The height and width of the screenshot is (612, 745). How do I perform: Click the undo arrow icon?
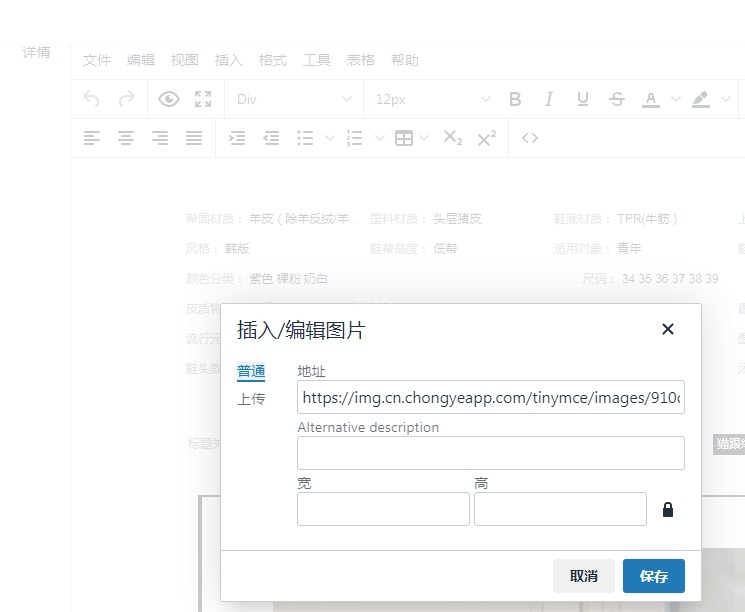pos(92,99)
